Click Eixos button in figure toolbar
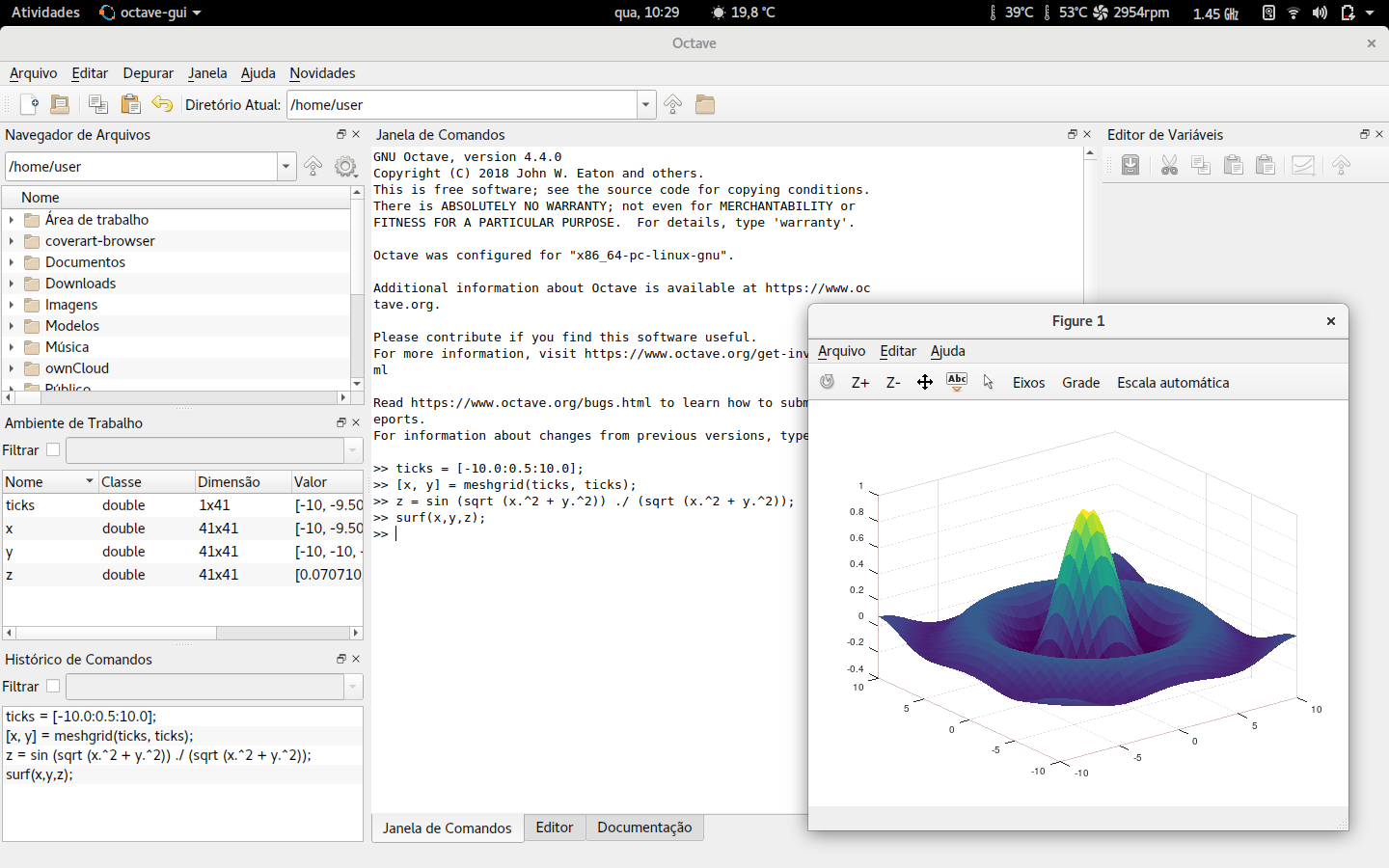 coord(1028,383)
